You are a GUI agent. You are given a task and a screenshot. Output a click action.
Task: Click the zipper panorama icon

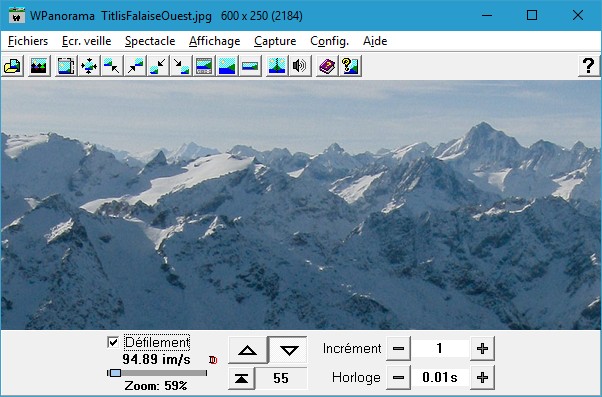click(277, 66)
